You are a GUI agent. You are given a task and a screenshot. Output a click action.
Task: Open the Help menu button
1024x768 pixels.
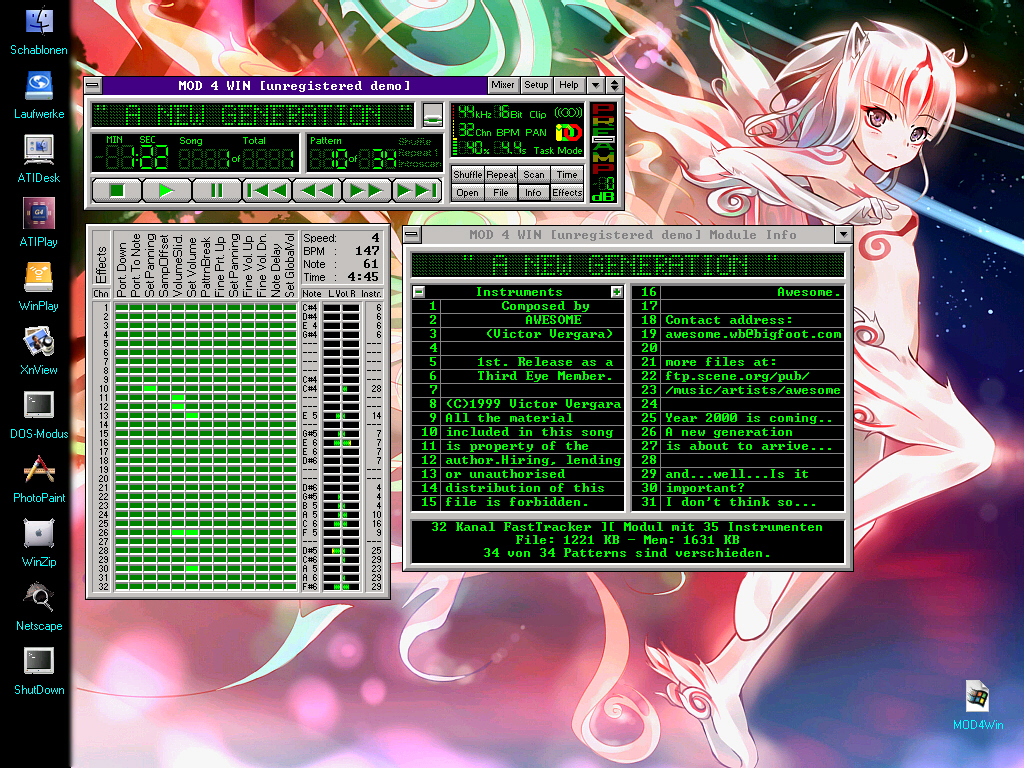click(569, 85)
